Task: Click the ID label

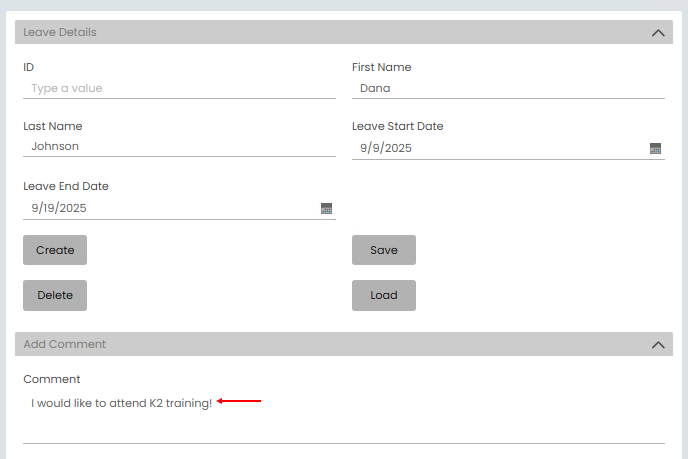Action: pos(29,67)
